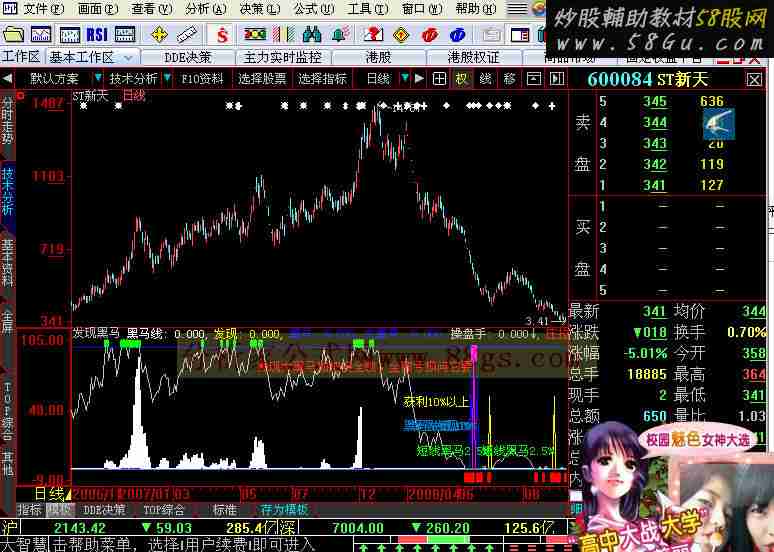Click the window layout panel icon
This screenshot has height=552, width=774.
[x=520, y=35]
